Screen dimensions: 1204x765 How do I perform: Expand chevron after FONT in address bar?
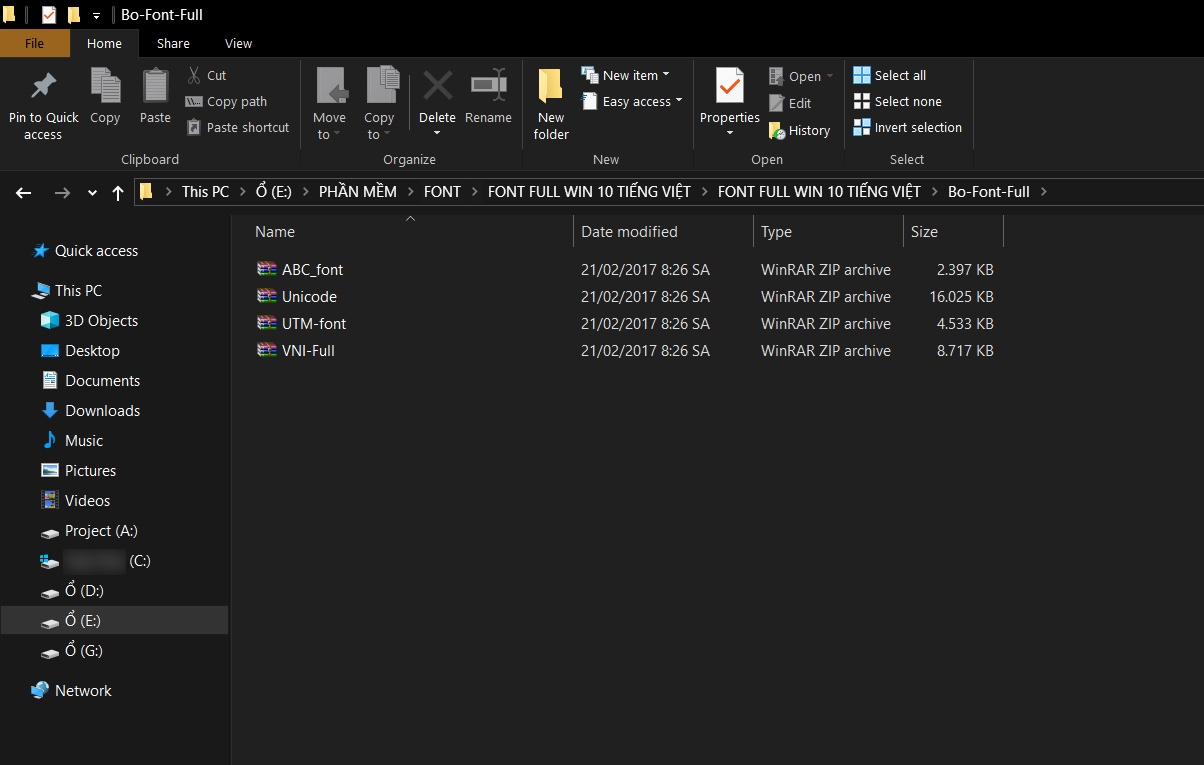pyautogui.click(x=473, y=191)
